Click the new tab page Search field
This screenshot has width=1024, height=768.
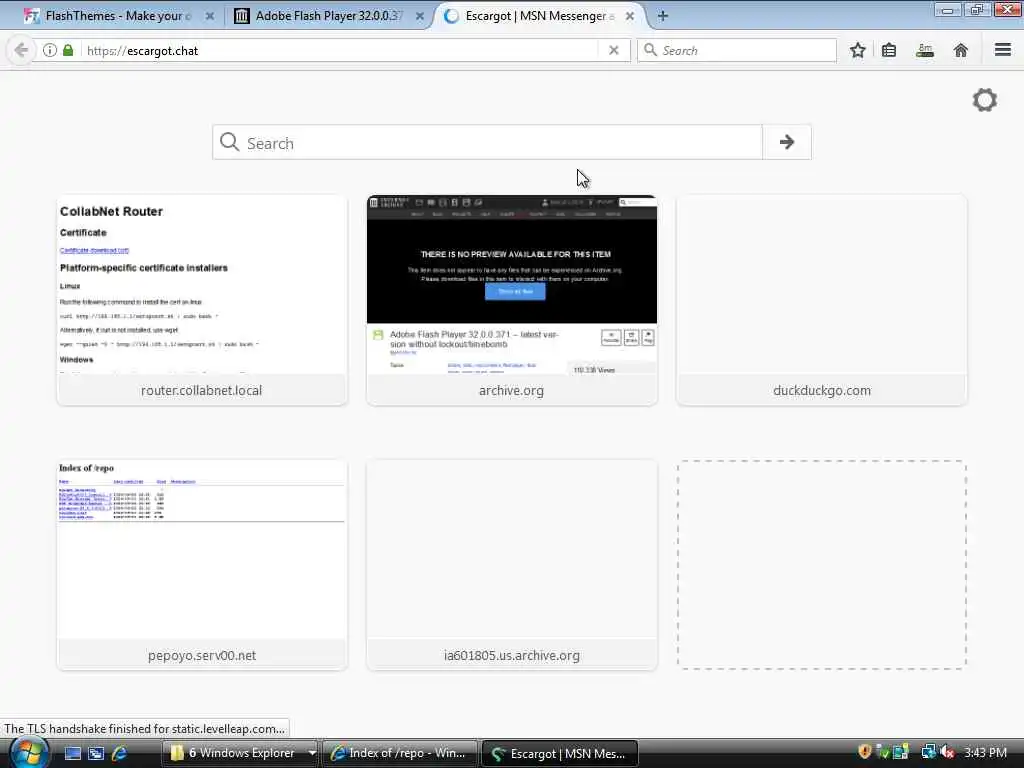coord(487,142)
